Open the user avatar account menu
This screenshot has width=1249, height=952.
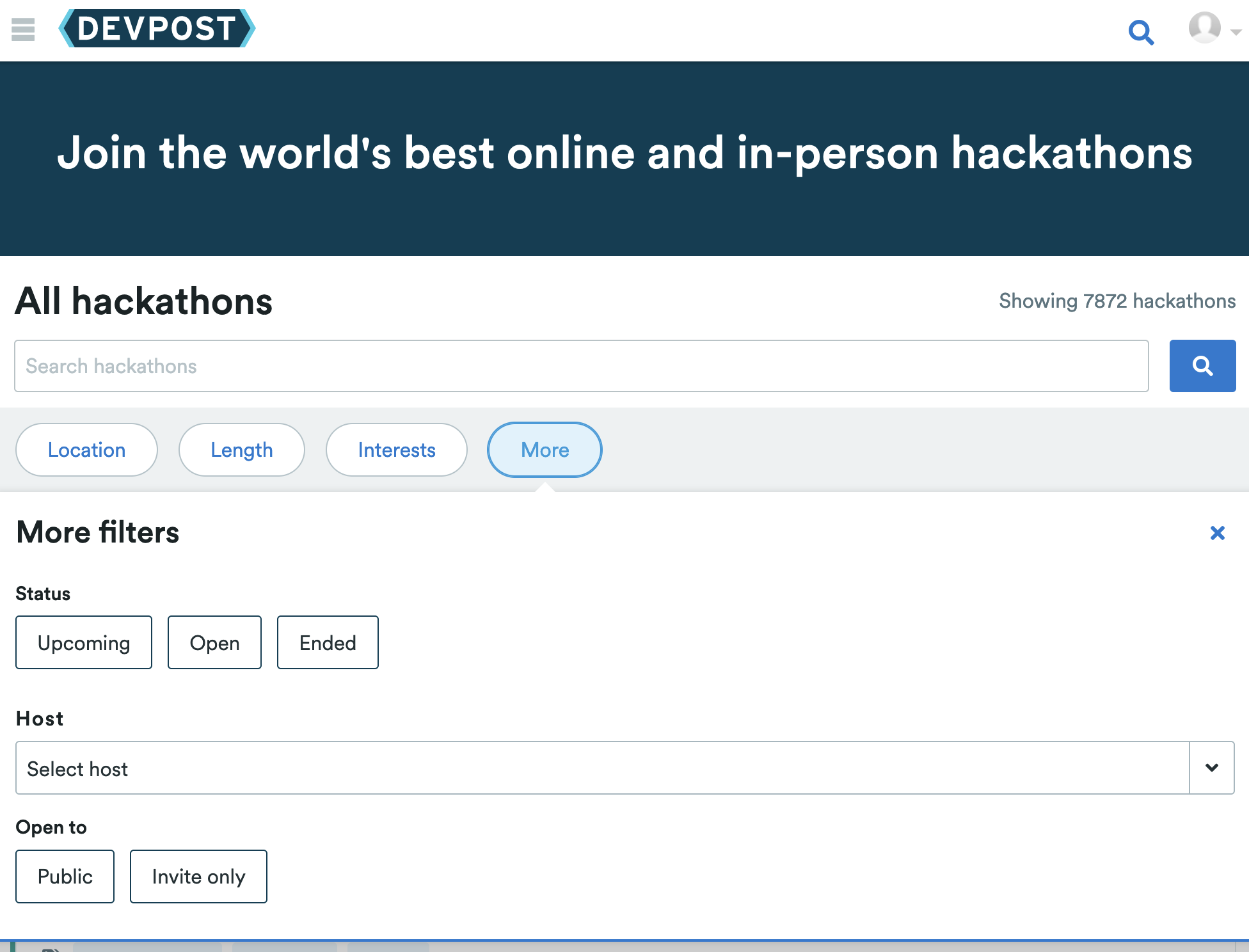(x=1204, y=28)
